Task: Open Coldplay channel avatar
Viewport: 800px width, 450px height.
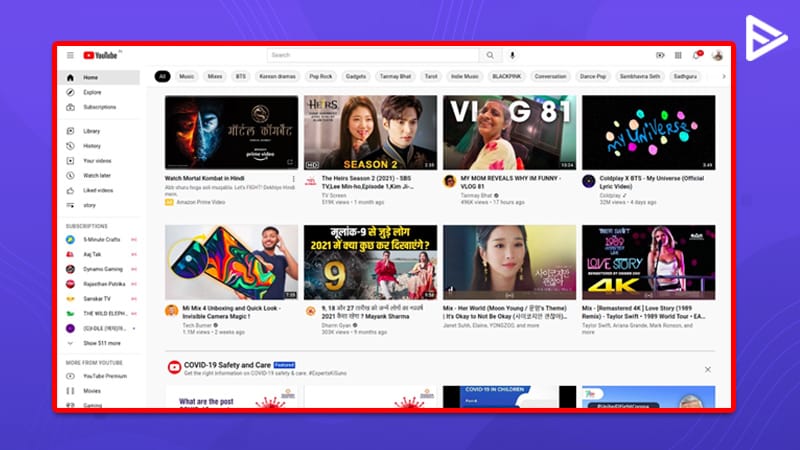Action: click(588, 181)
